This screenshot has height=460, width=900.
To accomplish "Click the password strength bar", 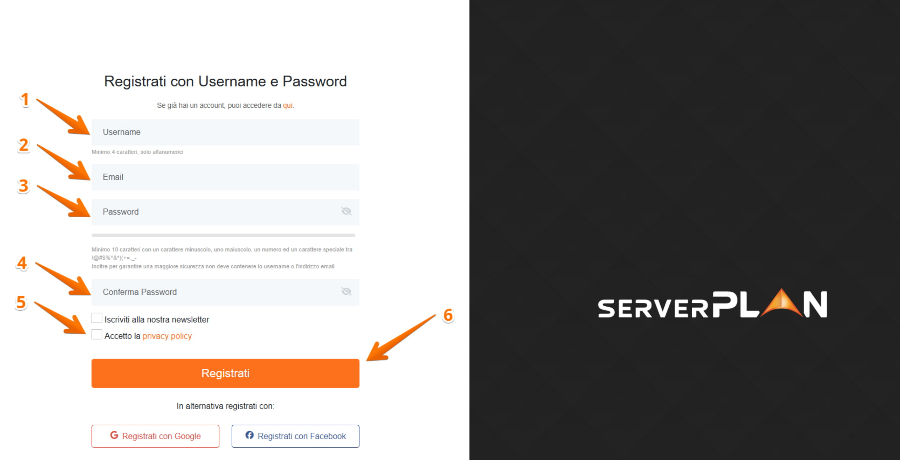I will (x=224, y=235).
